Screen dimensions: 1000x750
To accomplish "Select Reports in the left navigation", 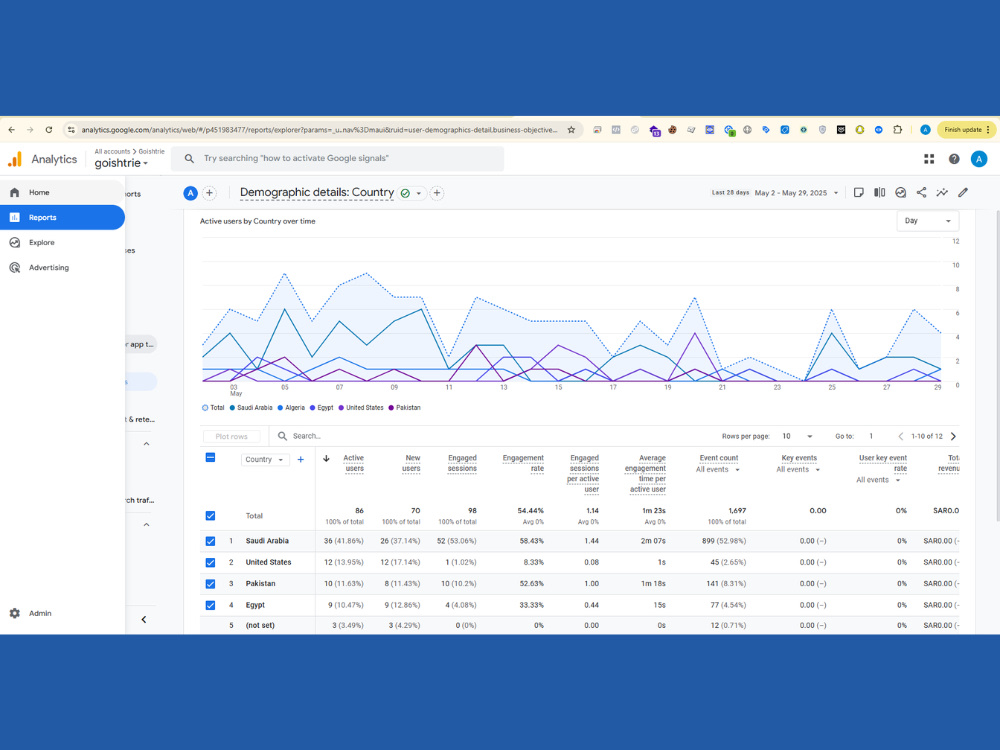I will click(62, 217).
